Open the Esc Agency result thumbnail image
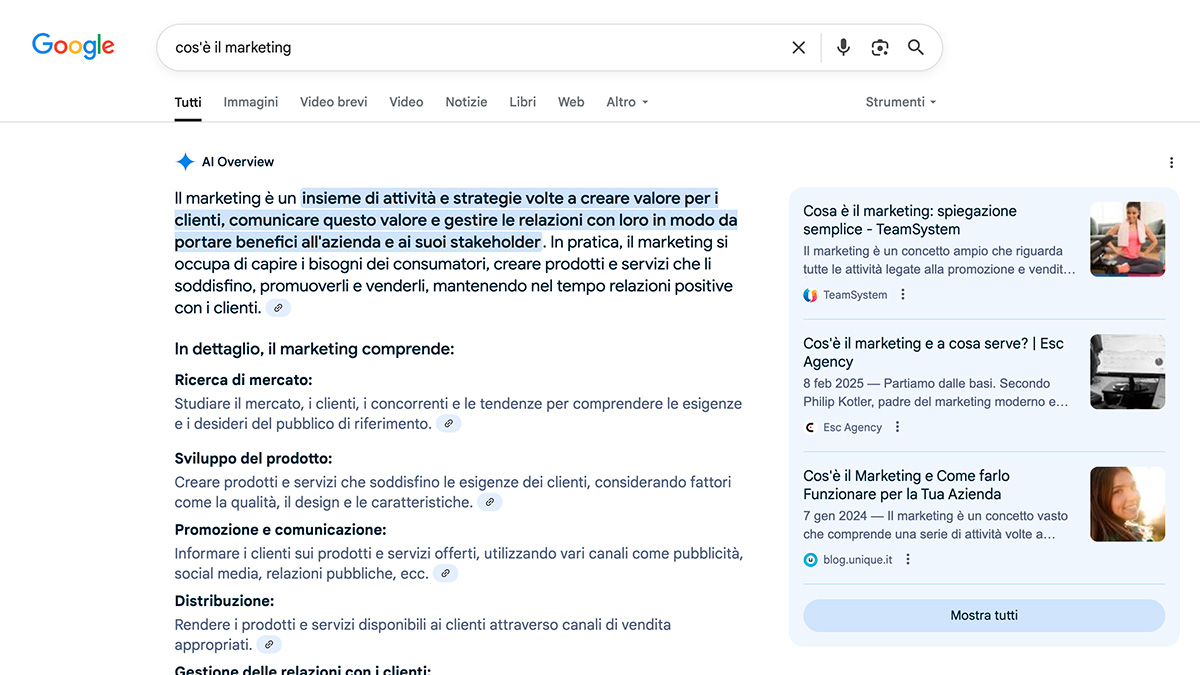The width and height of the screenshot is (1200, 675). 1127,371
